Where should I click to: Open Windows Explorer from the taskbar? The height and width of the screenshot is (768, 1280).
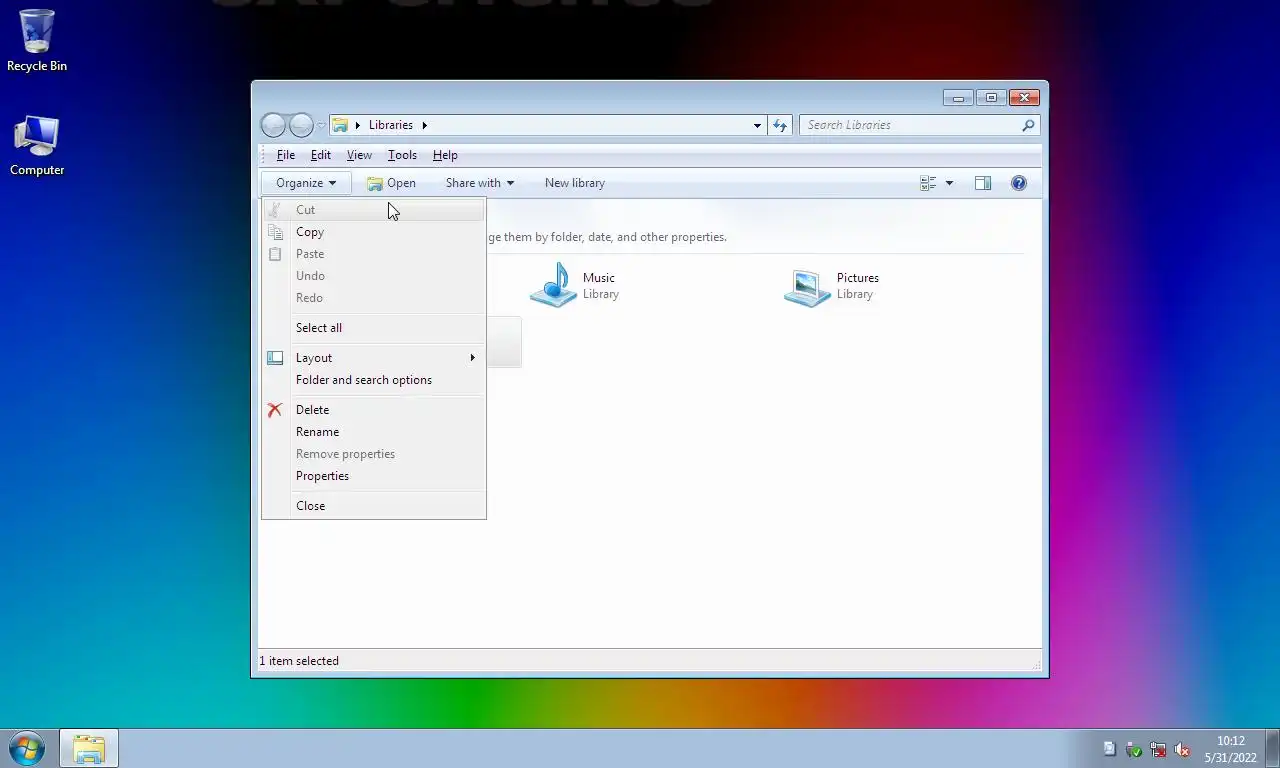click(89, 748)
